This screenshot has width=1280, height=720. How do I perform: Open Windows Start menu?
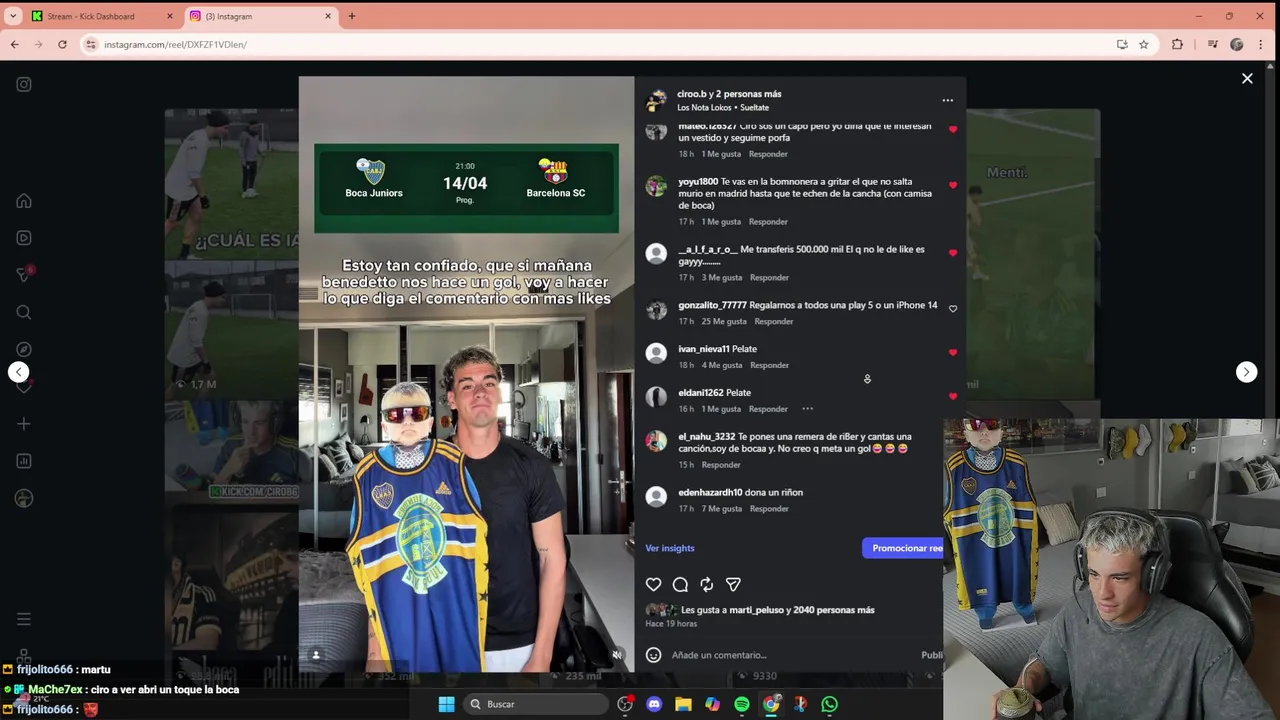[x=446, y=704]
